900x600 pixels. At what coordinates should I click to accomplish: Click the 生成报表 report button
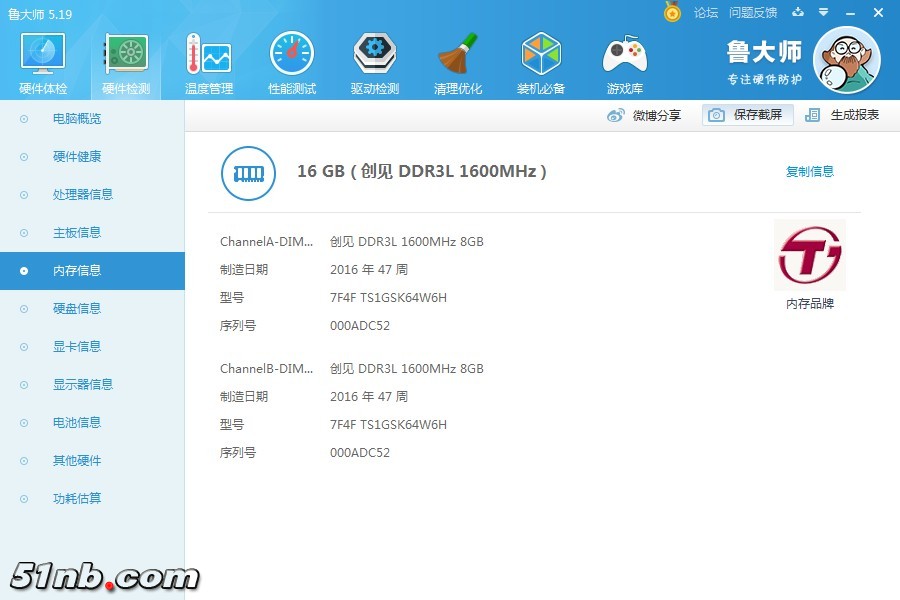tap(842, 115)
